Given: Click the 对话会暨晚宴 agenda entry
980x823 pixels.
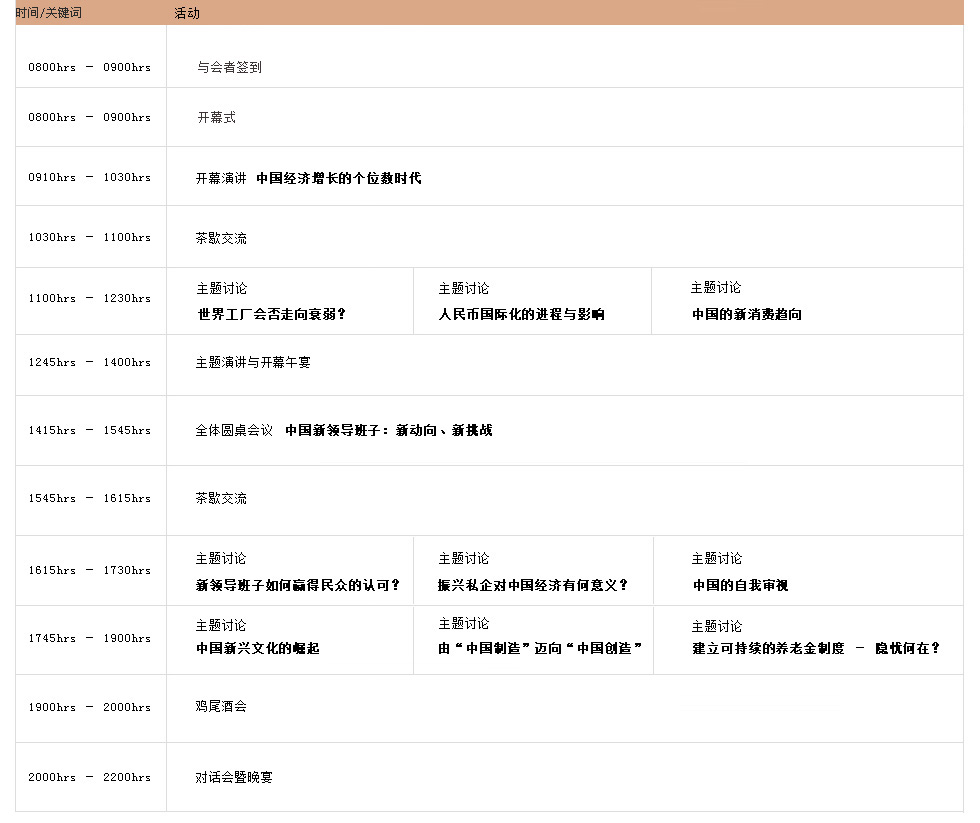Looking at the screenshot, I should 234,777.
